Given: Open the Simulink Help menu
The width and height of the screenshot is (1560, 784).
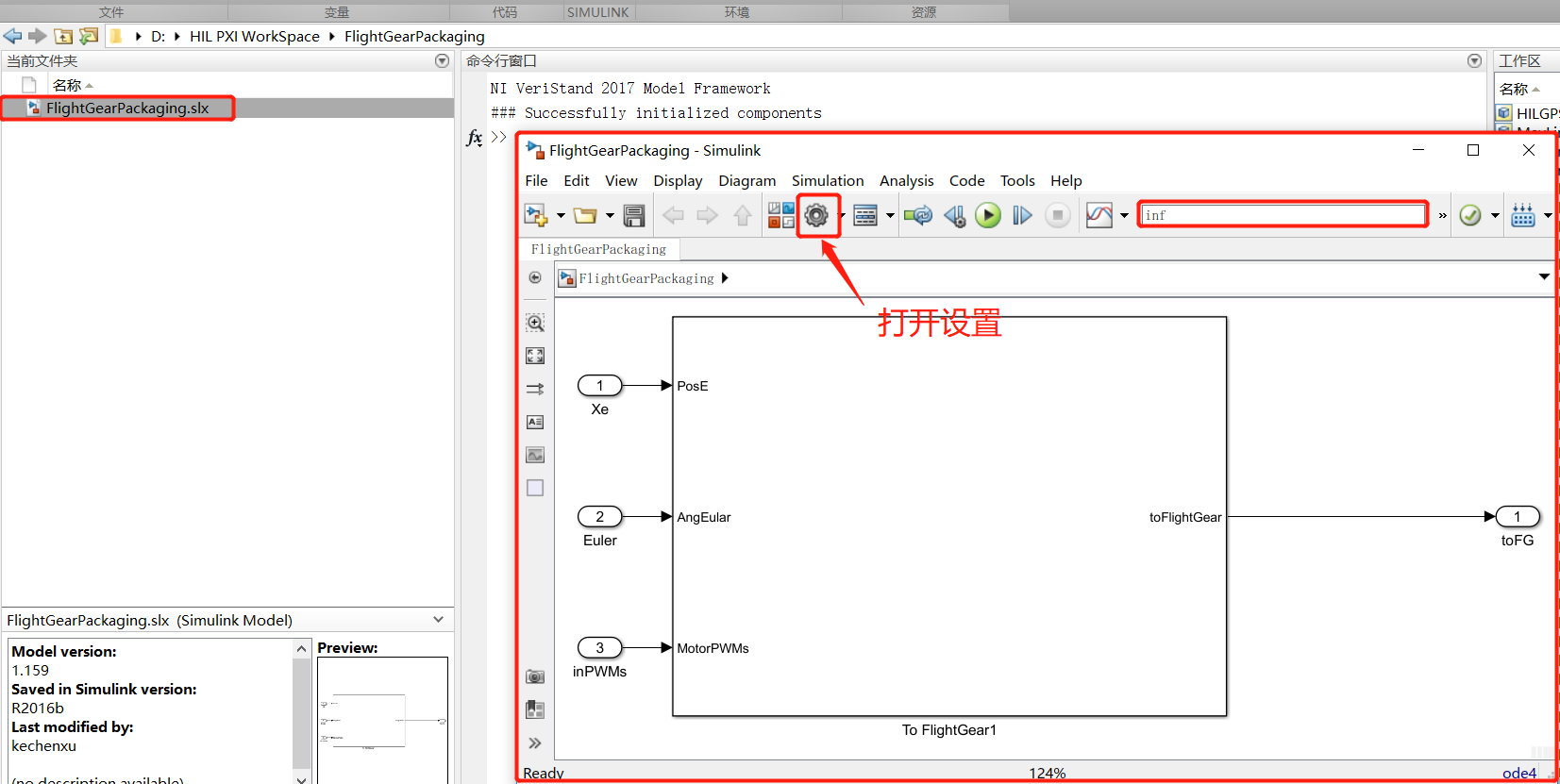Looking at the screenshot, I should (1065, 181).
